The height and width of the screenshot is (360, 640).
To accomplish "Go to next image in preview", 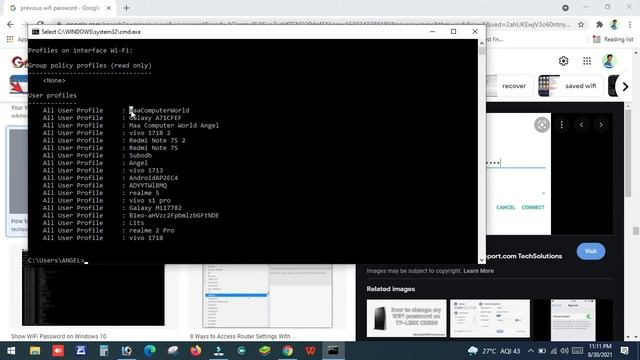I will click(601, 124).
